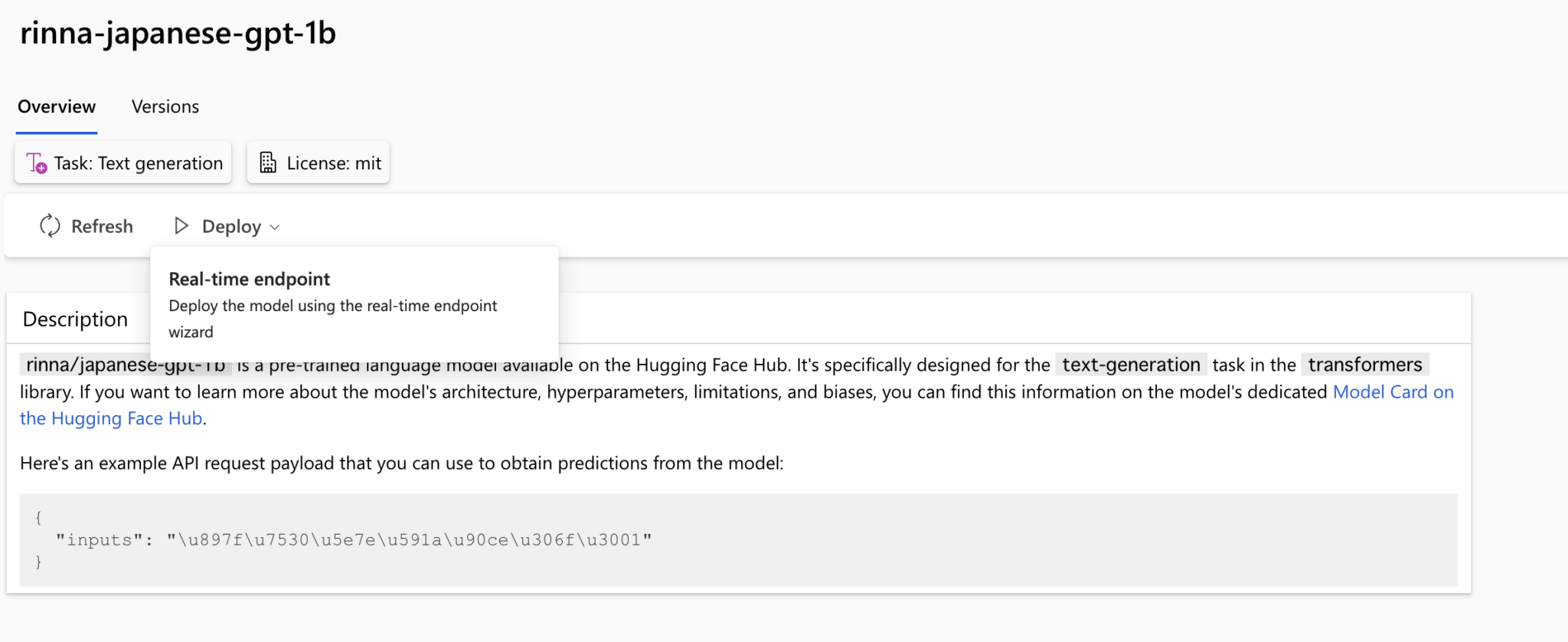The width and height of the screenshot is (1568, 642).
Task: Open the Versions tab
Action: pos(165,106)
